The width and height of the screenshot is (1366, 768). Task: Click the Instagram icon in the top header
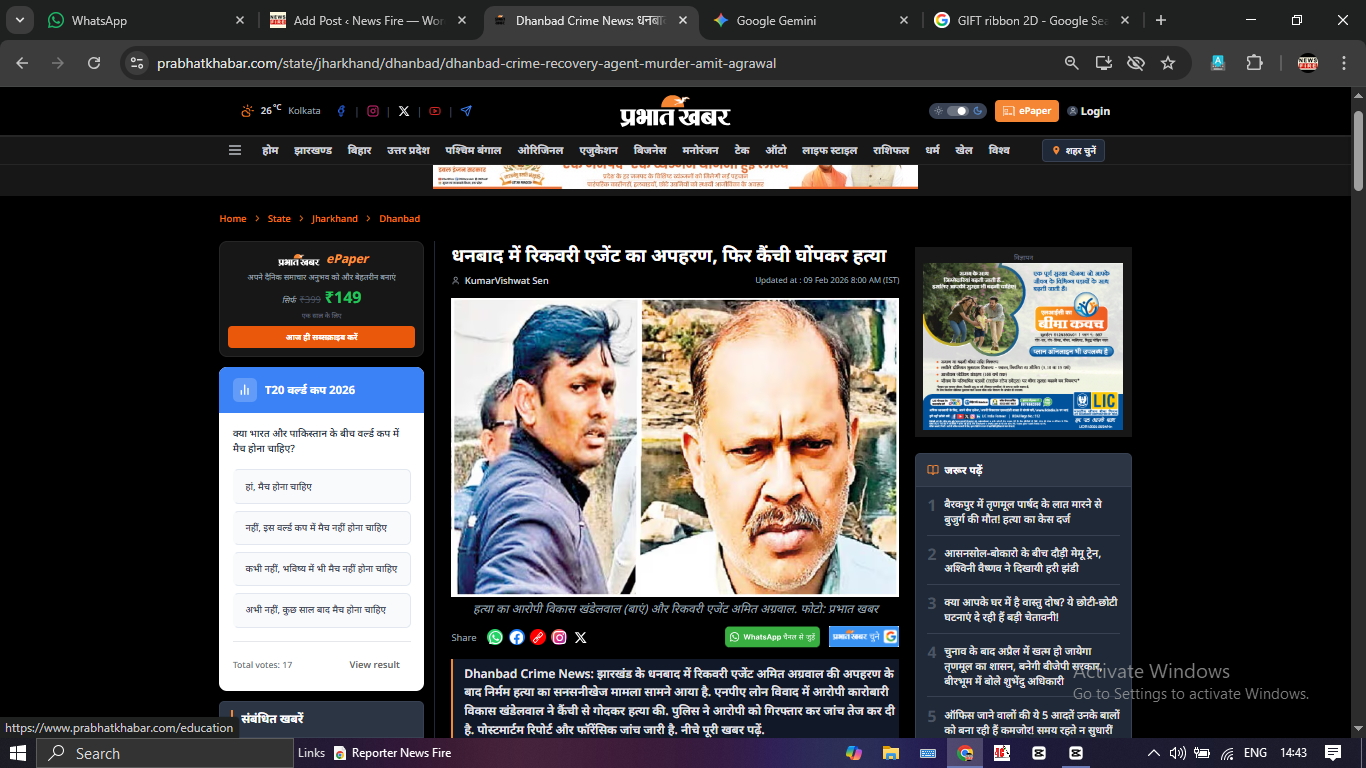[x=373, y=111]
